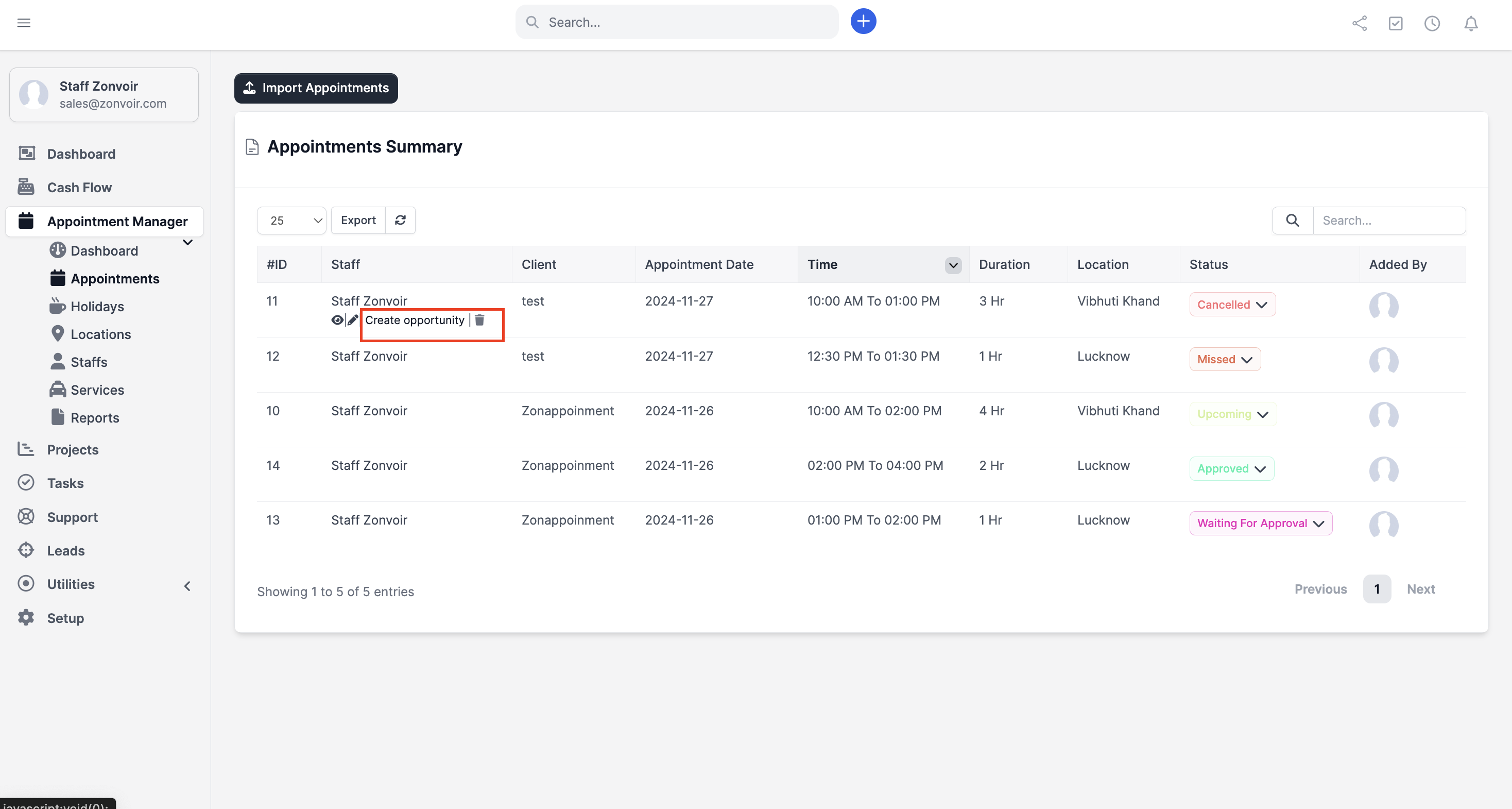Click the Holidays calendar icon
The height and width of the screenshot is (809, 1512).
pyautogui.click(x=58, y=306)
